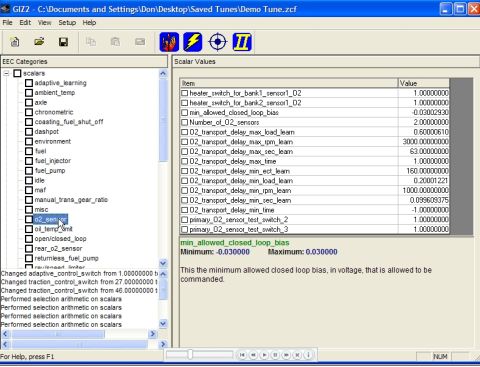This screenshot has height=367, width=480.
Task: Tick the Number_of_O2_sensors checkbox
Action: coord(184,122)
